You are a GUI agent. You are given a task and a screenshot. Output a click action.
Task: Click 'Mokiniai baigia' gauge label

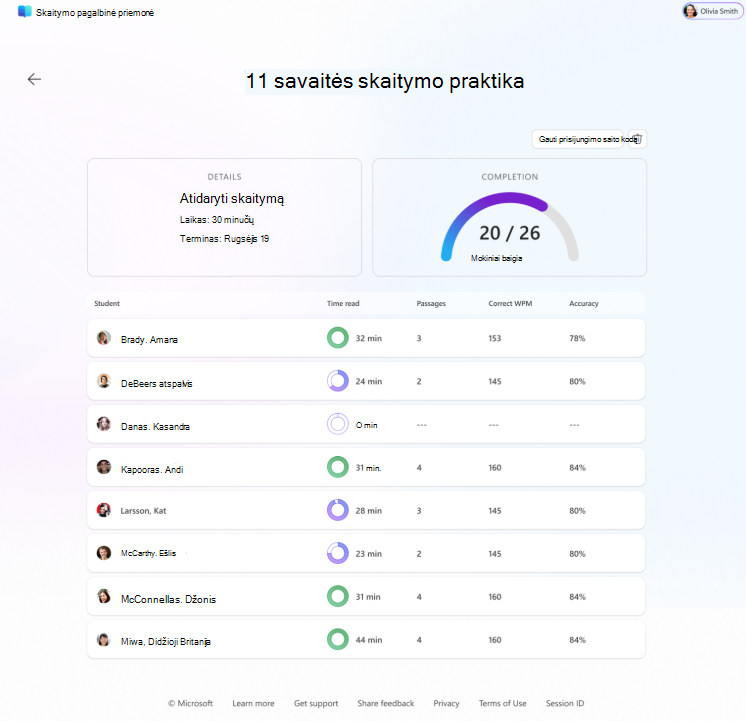[x=496, y=258]
